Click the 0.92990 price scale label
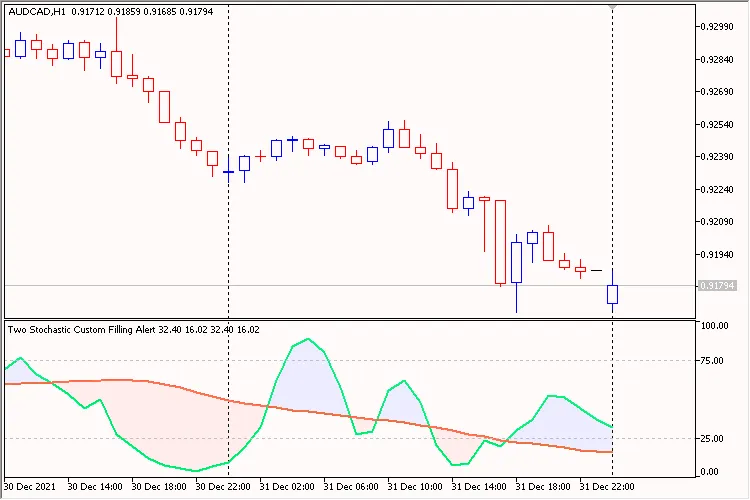 (x=717, y=27)
